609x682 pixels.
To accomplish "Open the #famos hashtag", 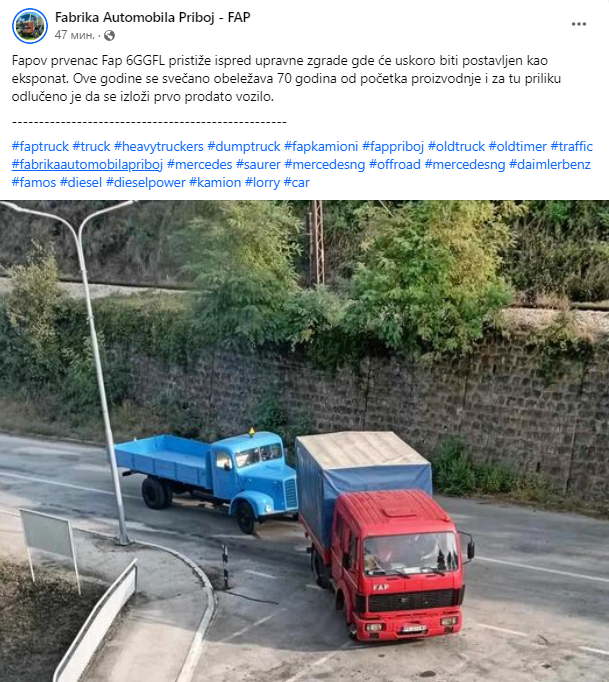I will click(34, 182).
